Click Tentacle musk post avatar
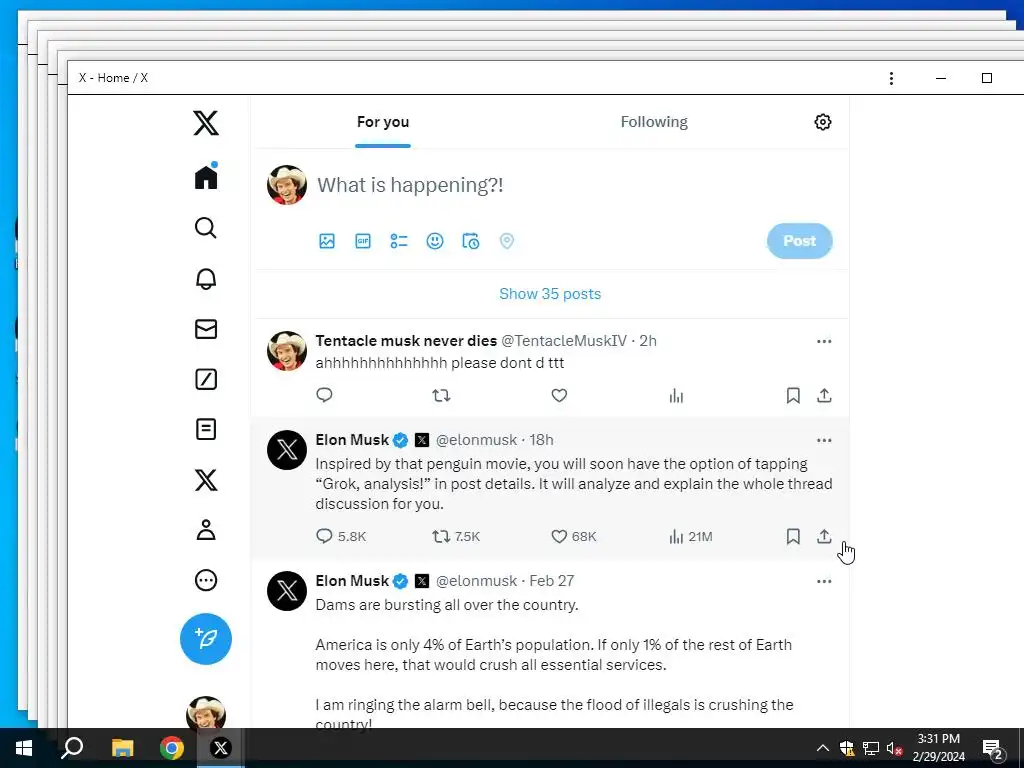 (287, 351)
